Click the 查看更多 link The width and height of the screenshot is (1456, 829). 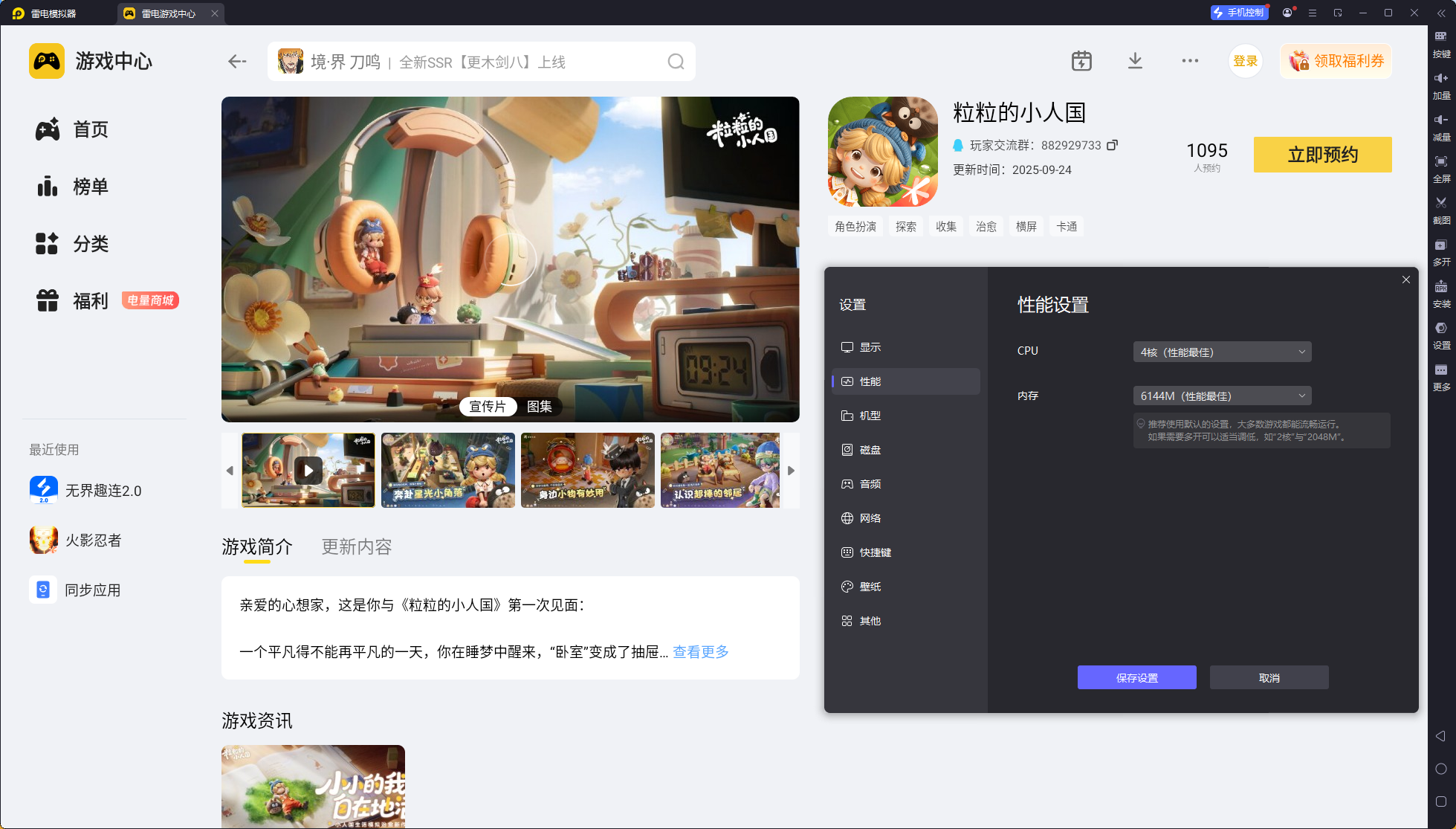pos(700,652)
